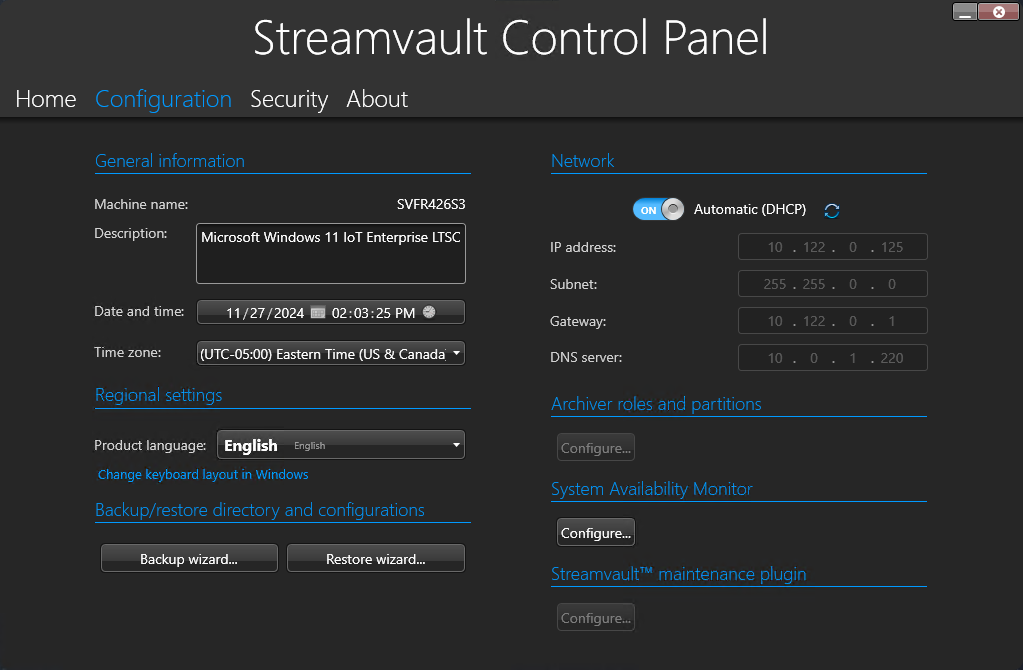Open the Time zone dropdown
The height and width of the screenshot is (670, 1023).
pos(330,352)
